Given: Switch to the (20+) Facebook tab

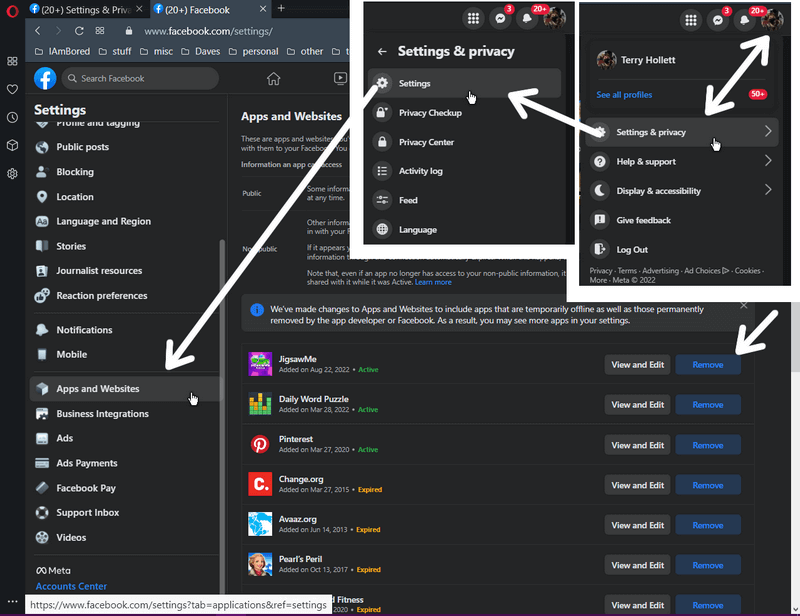Looking at the screenshot, I should click(210, 9).
